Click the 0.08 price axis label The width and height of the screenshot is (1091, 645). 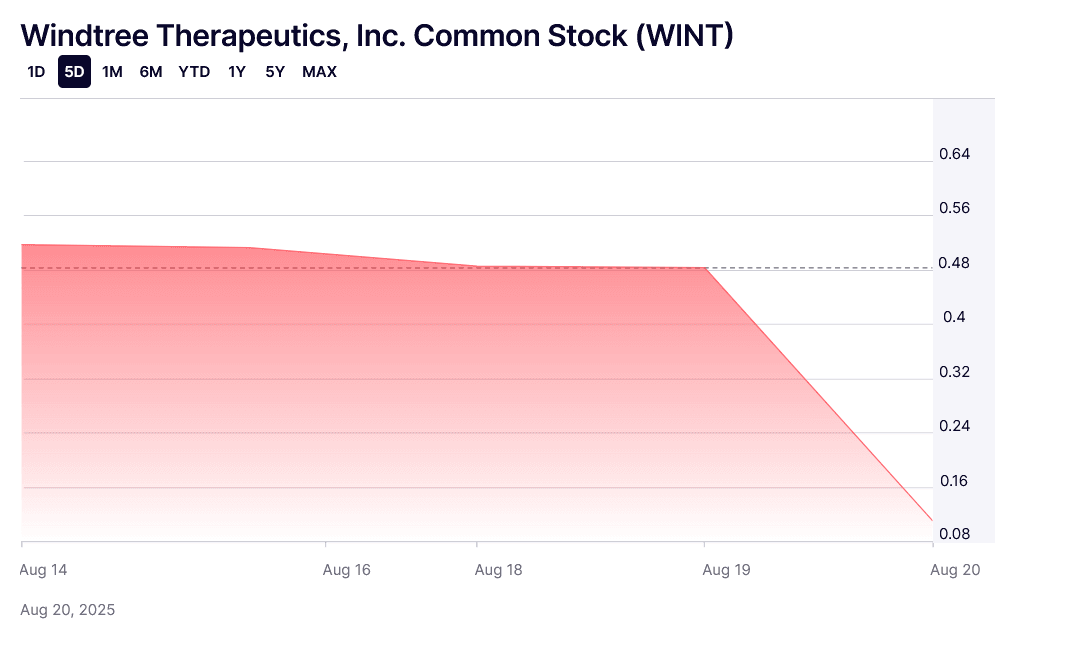(x=955, y=534)
